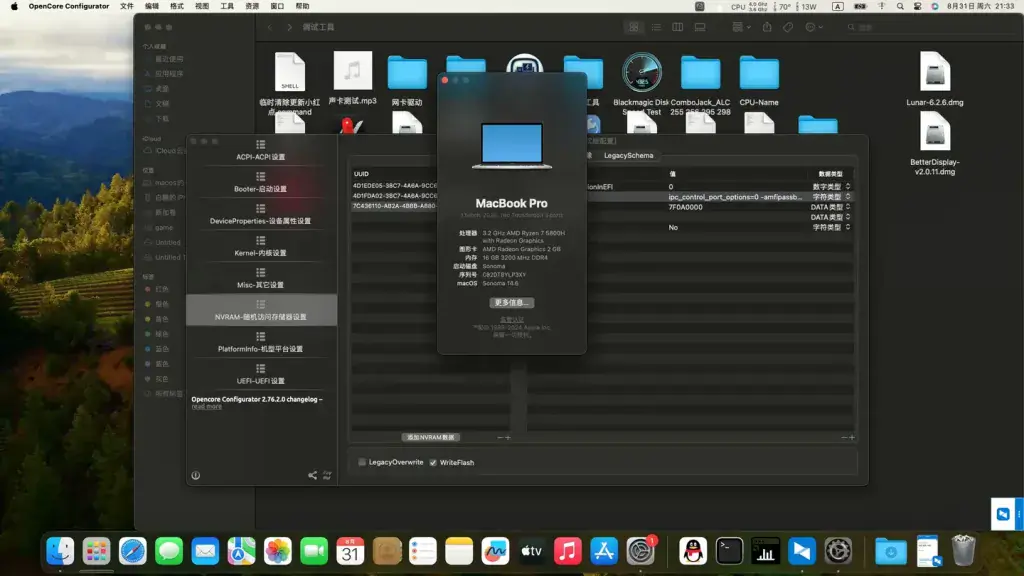Open the 帮助 menu in the menu bar

tap(302, 7)
